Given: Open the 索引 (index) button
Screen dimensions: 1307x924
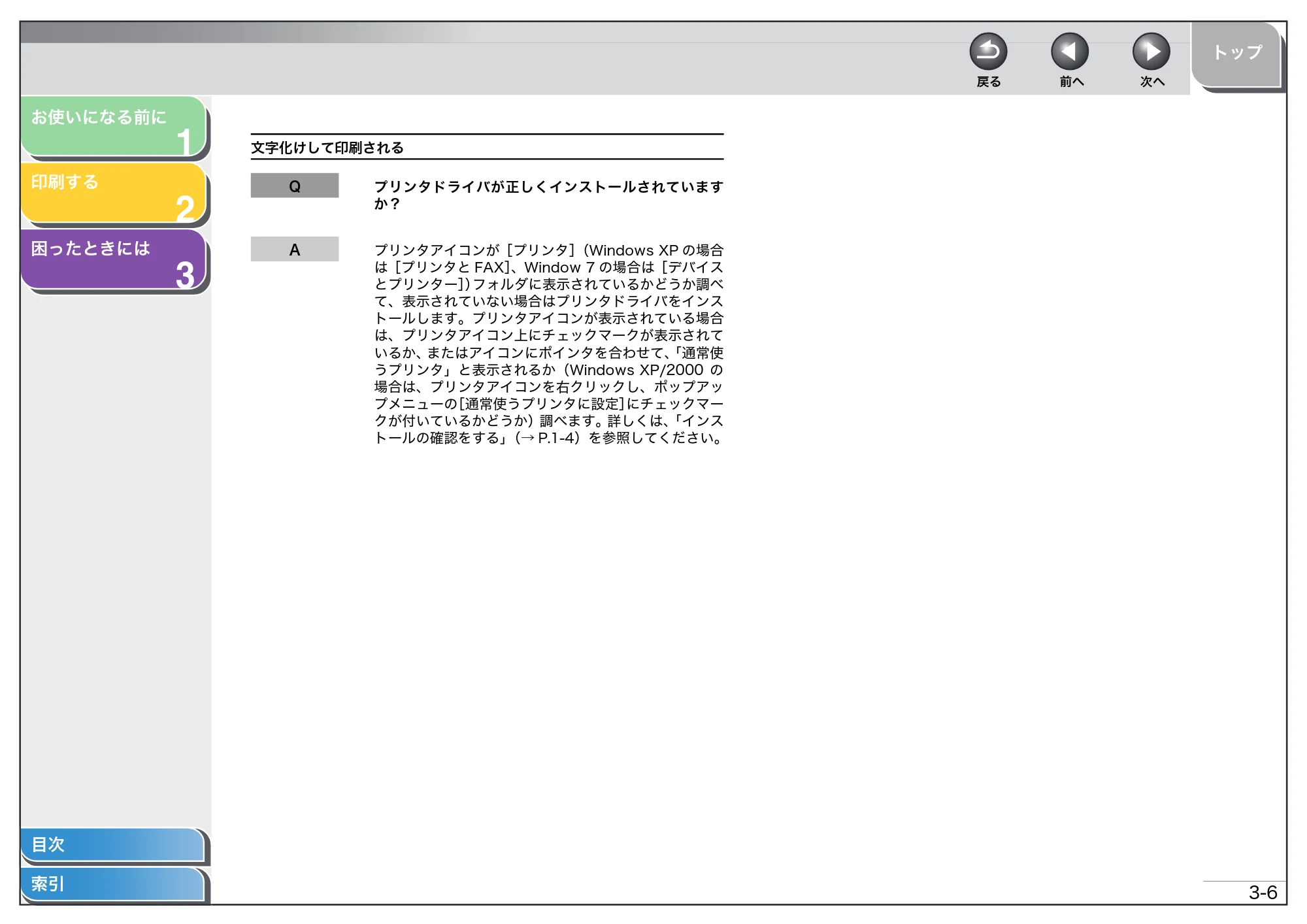Looking at the screenshot, I should click(x=112, y=884).
